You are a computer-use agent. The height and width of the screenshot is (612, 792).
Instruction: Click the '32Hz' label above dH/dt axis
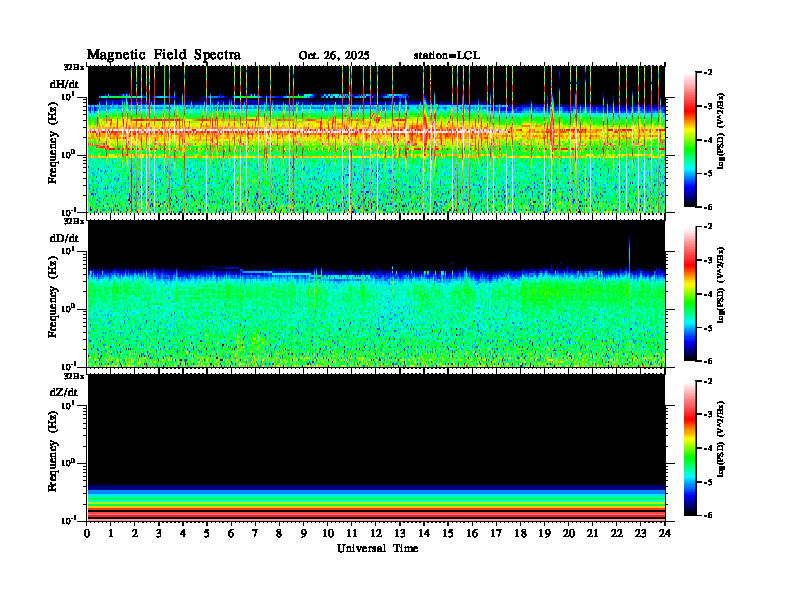click(x=74, y=67)
